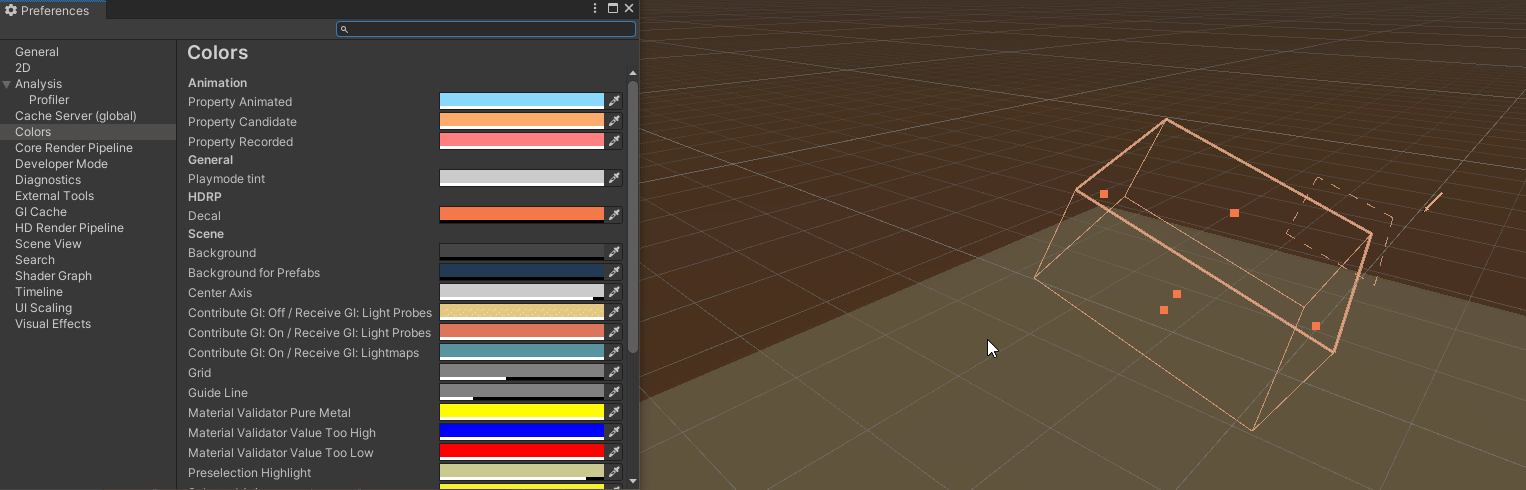The width and height of the screenshot is (1526, 490).
Task: Use the Playmode tint eyedropper
Action: (x=615, y=178)
